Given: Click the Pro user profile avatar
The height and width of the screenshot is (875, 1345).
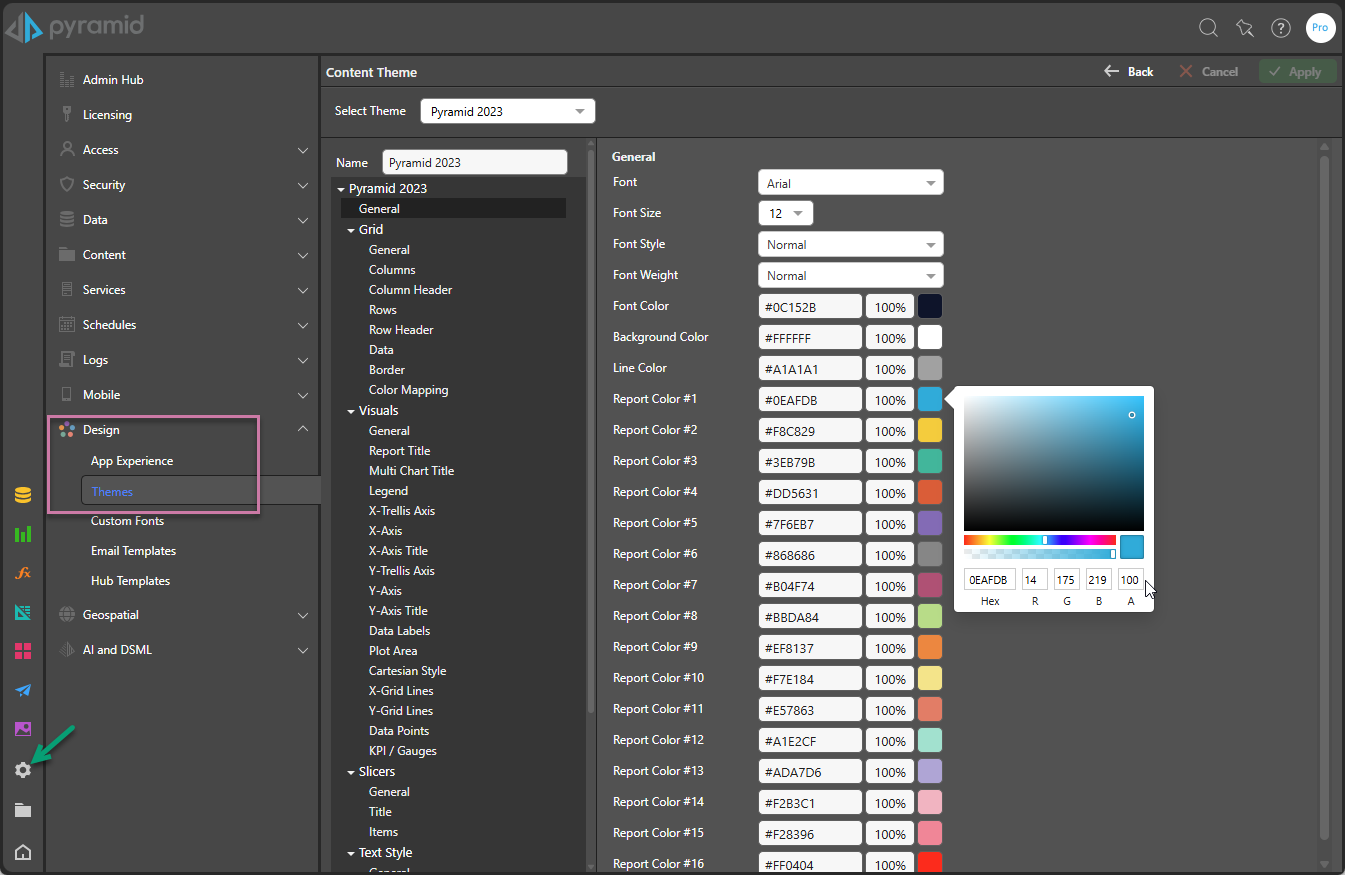Looking at the screenshot, I should [1320, 28].
